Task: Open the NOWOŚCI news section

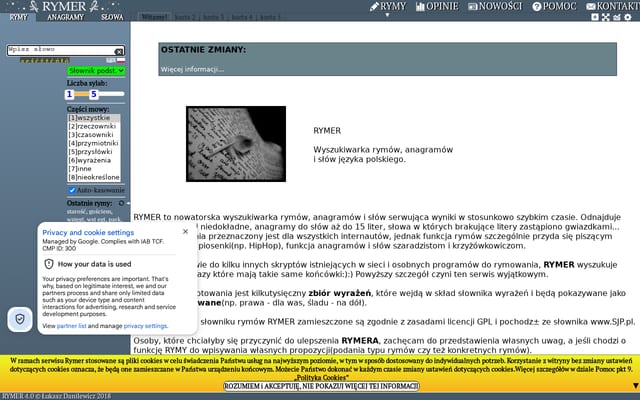Action: coord(495,7)
